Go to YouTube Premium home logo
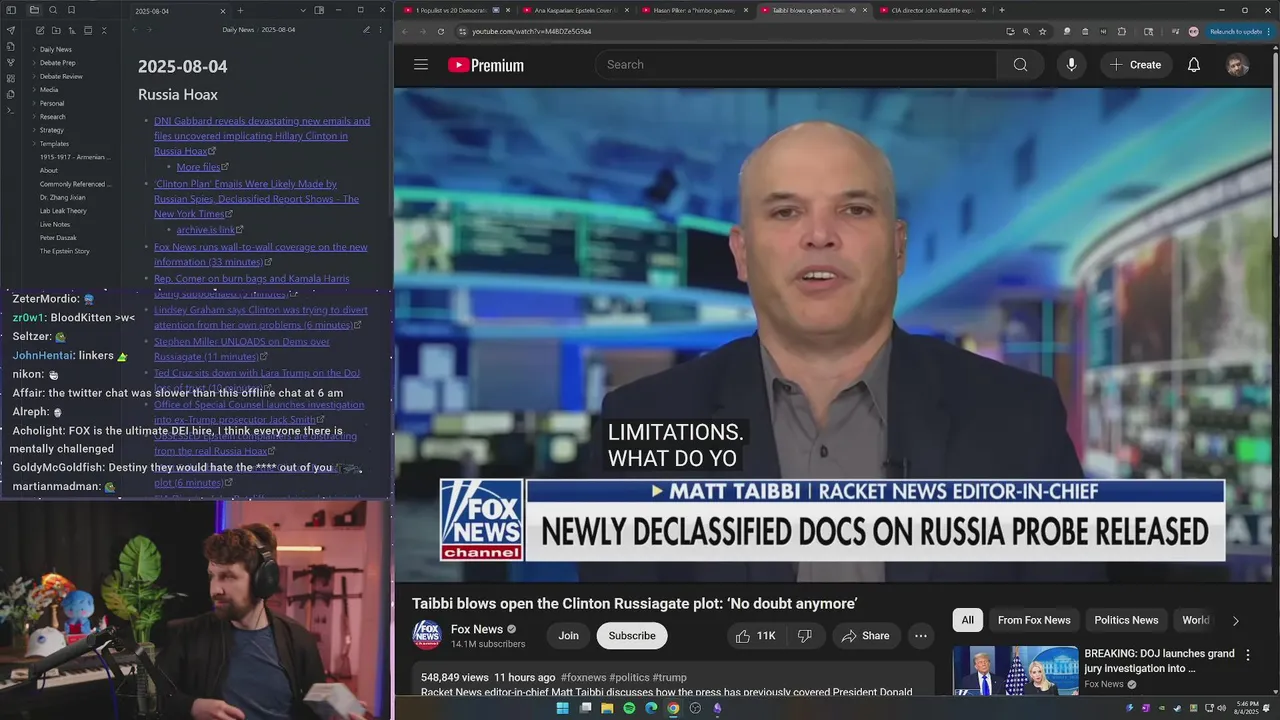This screenshot has width=1280, height=720. (x=486, y=65)
